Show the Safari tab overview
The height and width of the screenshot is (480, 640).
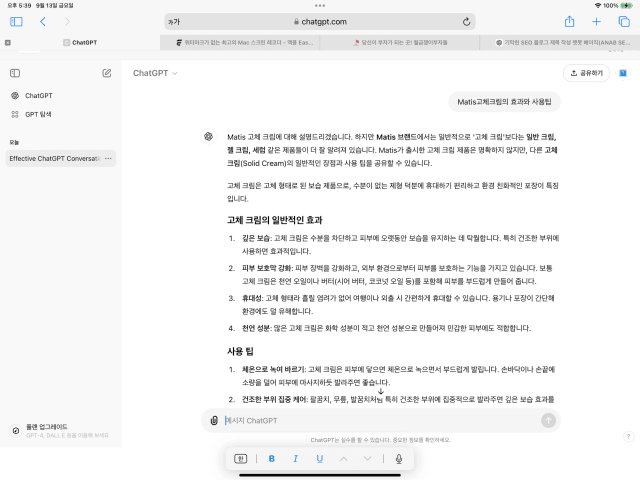point(624,22)
